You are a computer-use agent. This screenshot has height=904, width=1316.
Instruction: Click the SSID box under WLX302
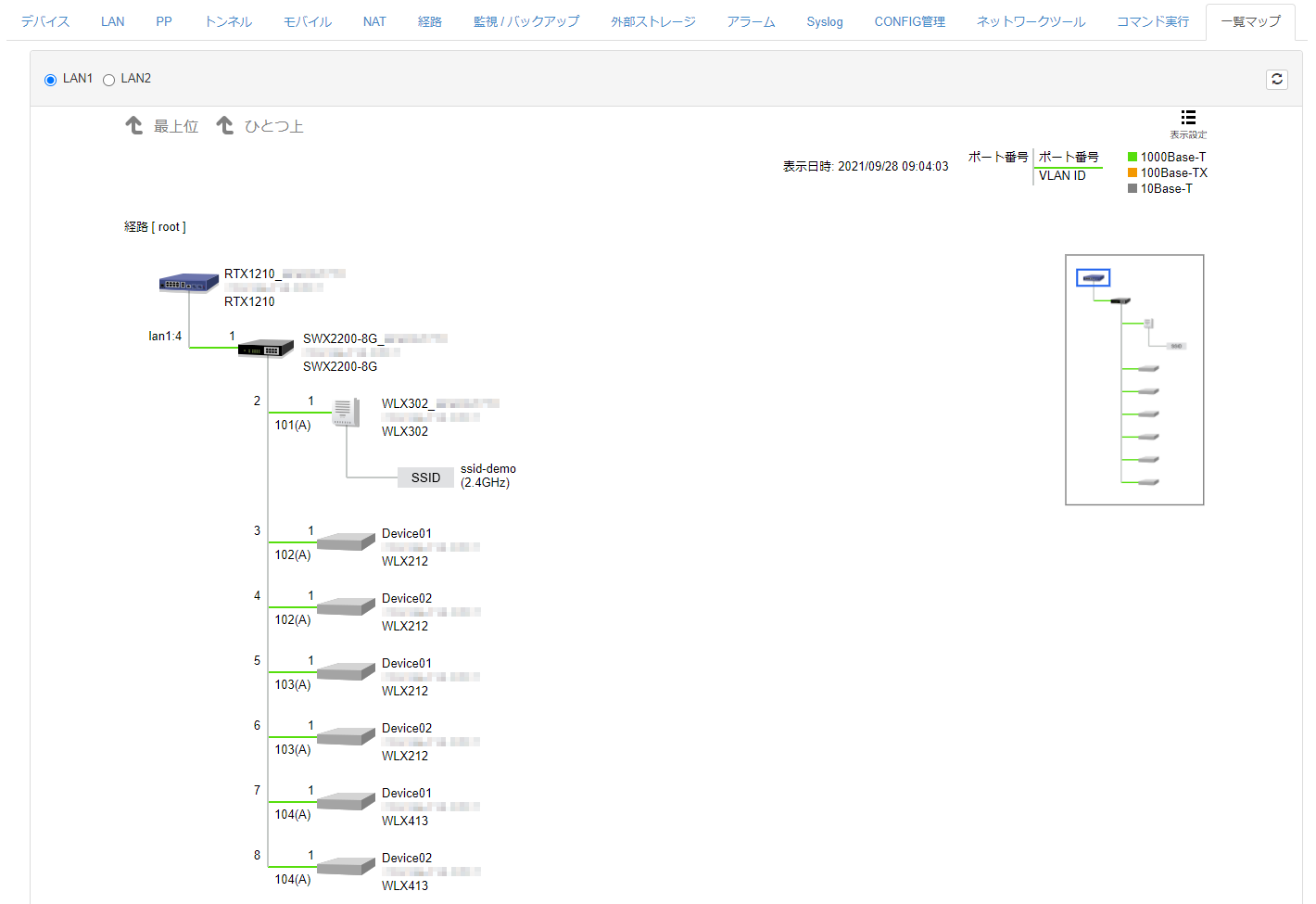[425, 477]
